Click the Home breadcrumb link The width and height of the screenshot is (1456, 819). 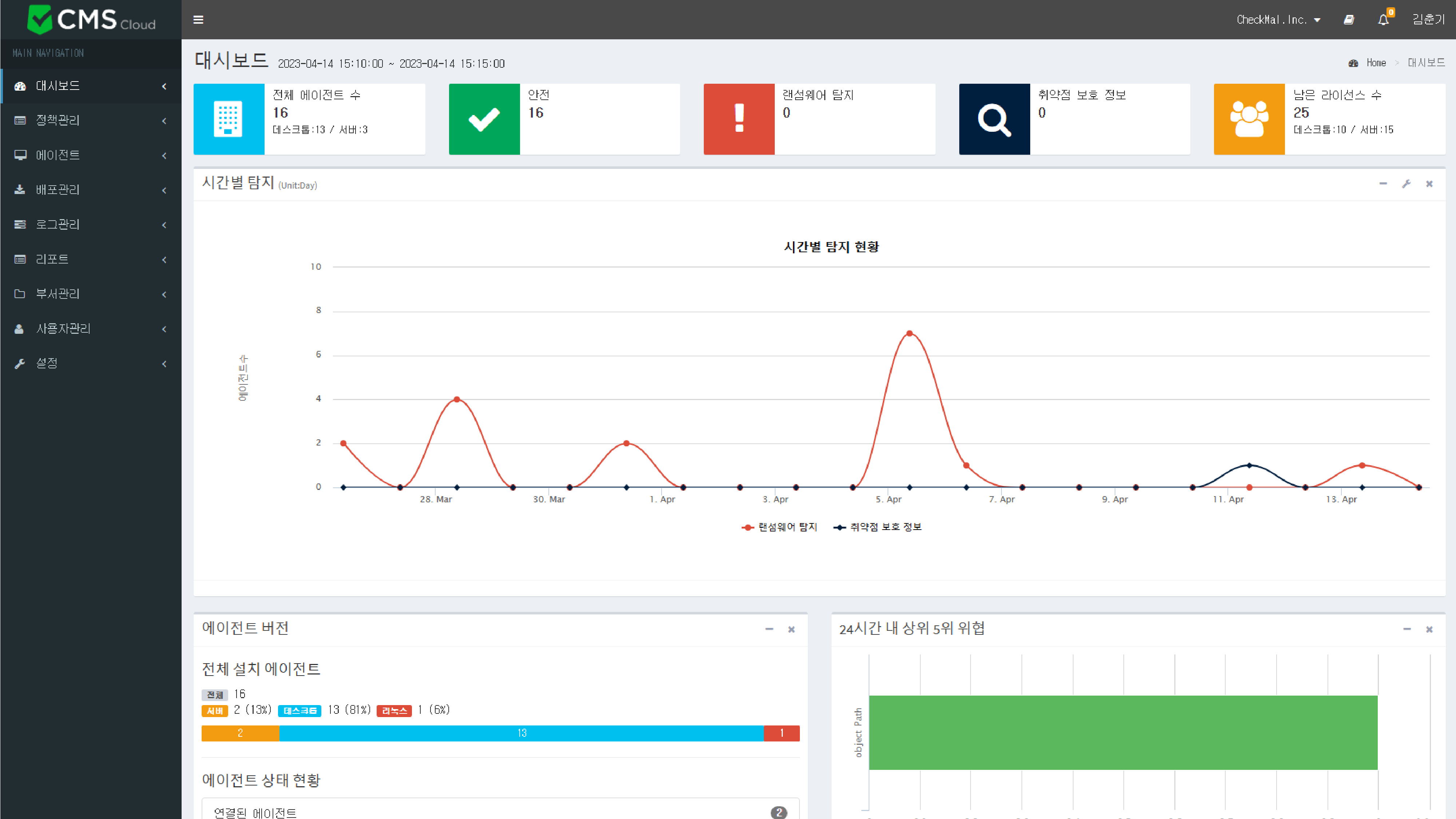(1376, 63)
